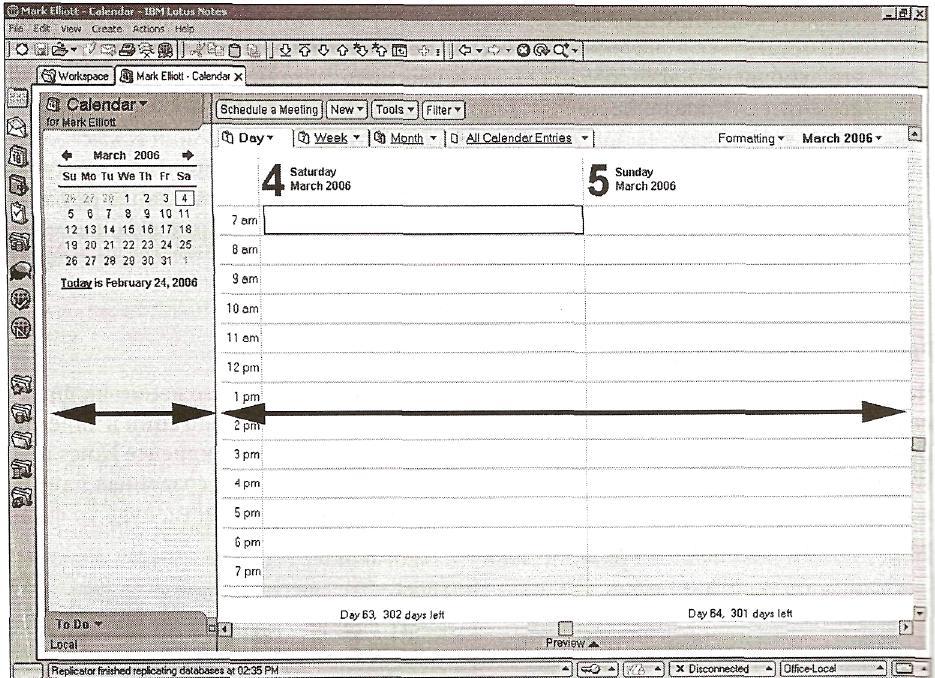
Task: Open the Create menu
Action: pos(107,28)
